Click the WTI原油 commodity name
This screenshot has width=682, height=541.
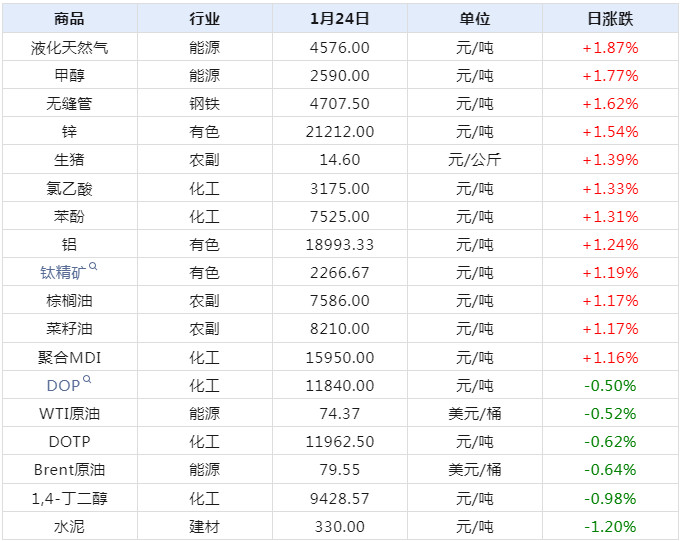coord(69,413)
